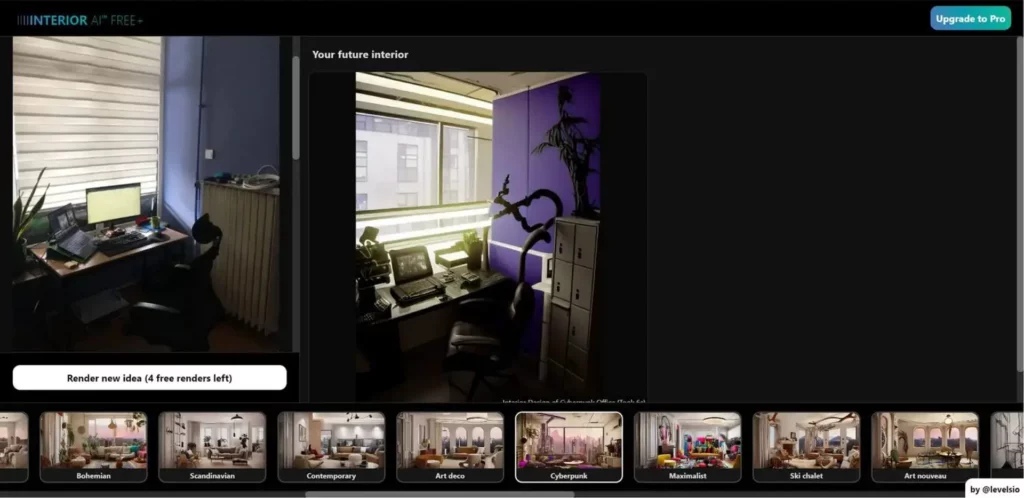The image size is (1024, 498).
Task: Expand the FREE plan dropdown arrow
Action: pos(141,21)
